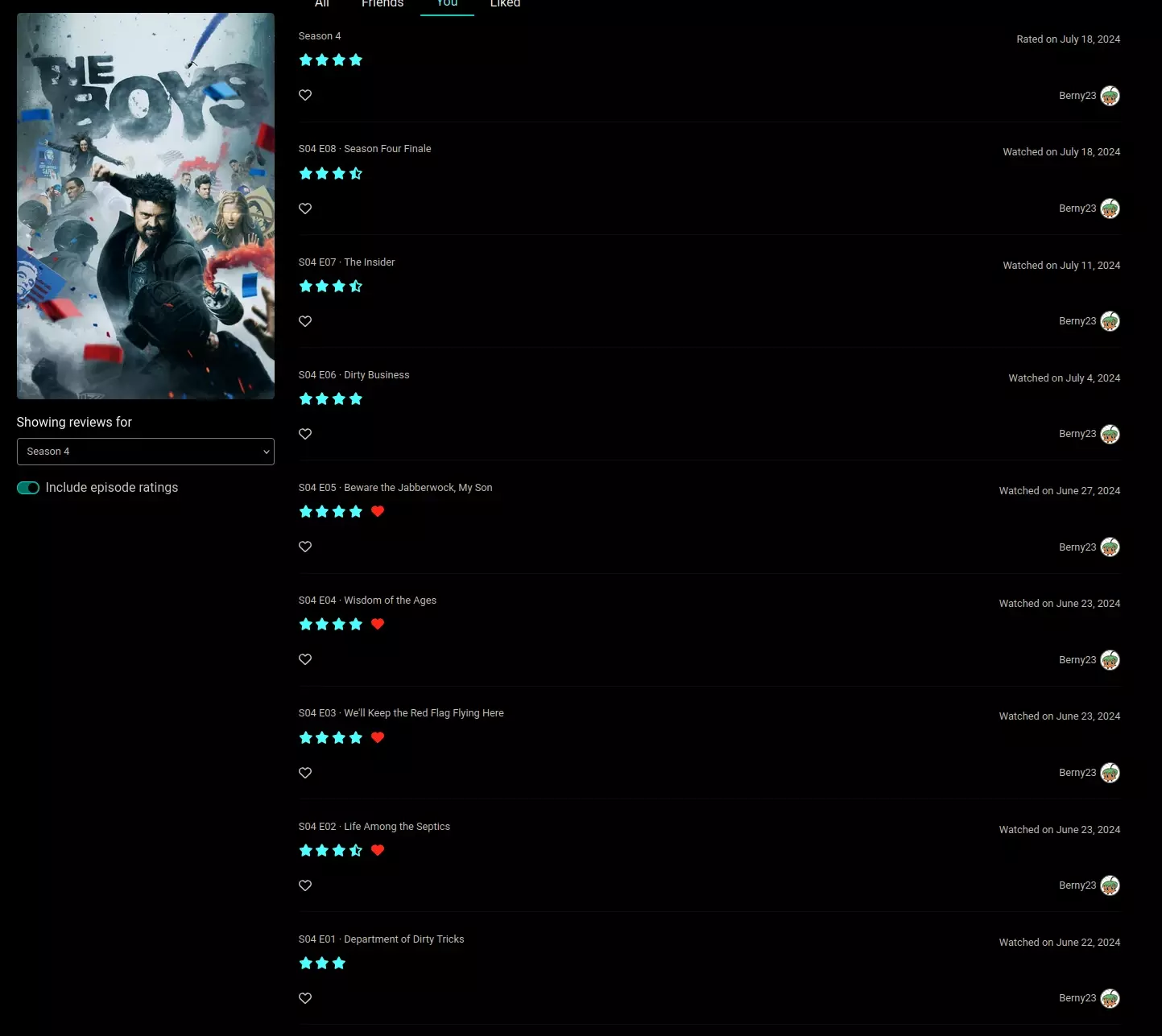Like the S04 E06 Dirty Business entry

(305, 434)
